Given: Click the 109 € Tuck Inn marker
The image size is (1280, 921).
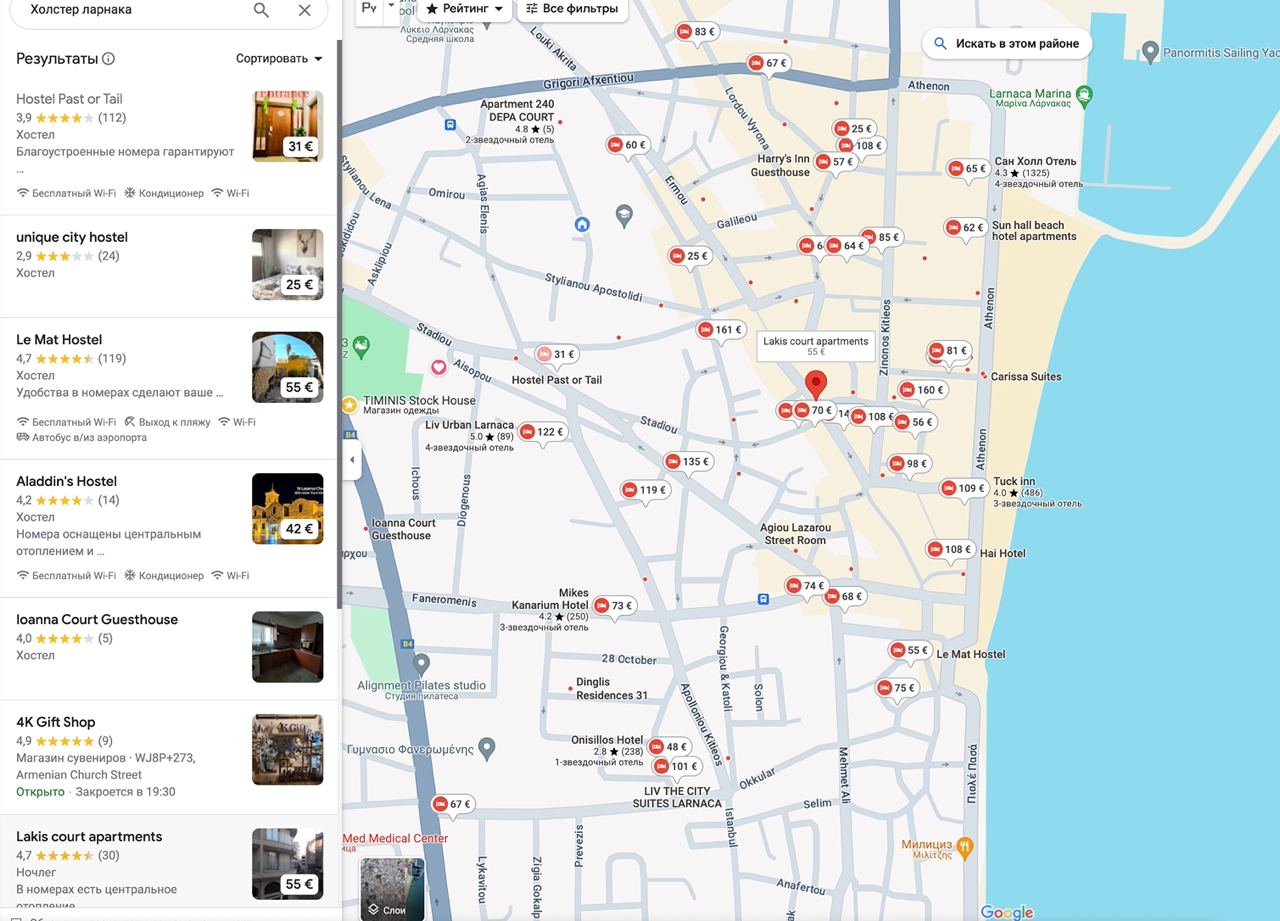Looking at the screenshot, I should (964, 489).
